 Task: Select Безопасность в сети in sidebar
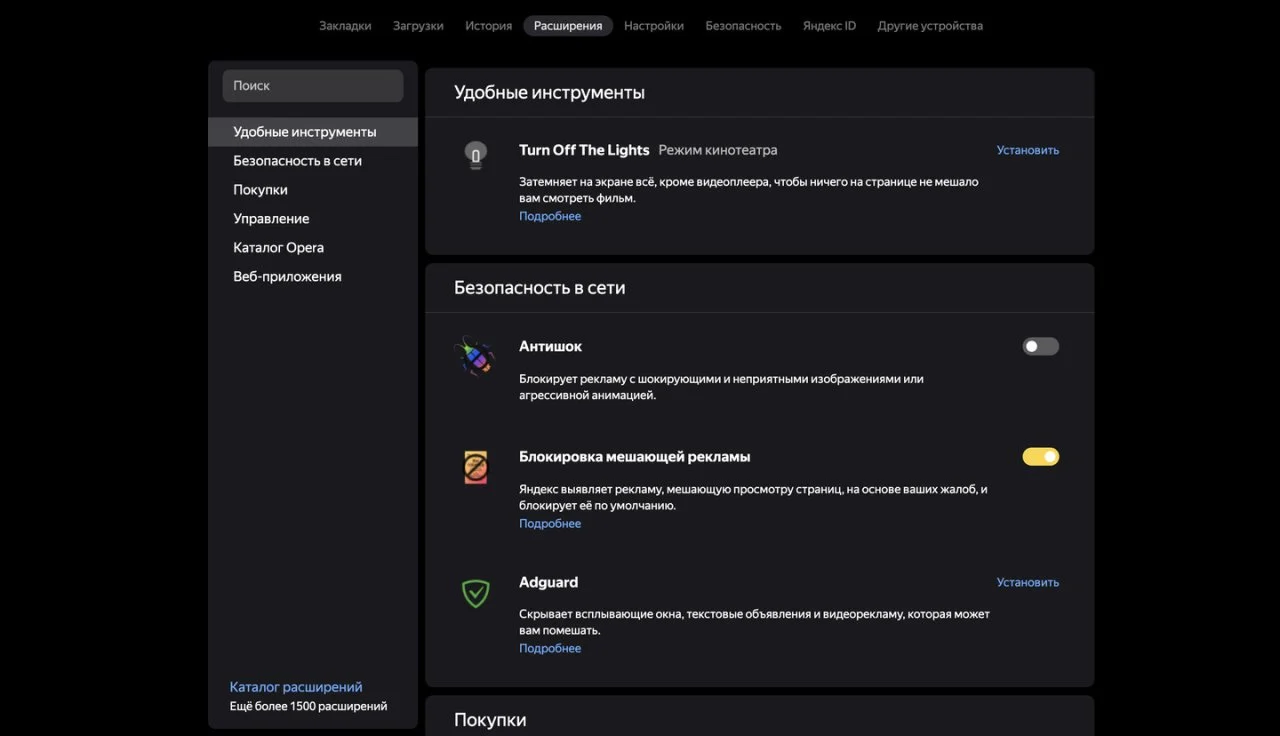pyautogui.click(x=297, y=161)
